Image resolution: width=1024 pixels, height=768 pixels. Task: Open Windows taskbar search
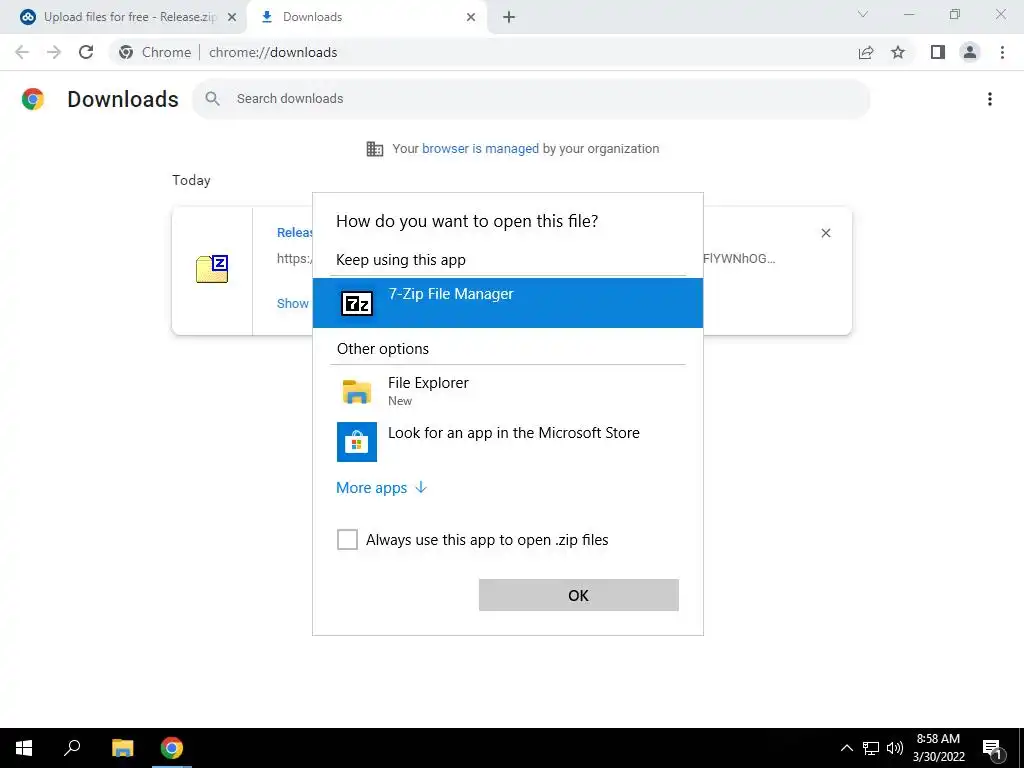click(72, 748)
